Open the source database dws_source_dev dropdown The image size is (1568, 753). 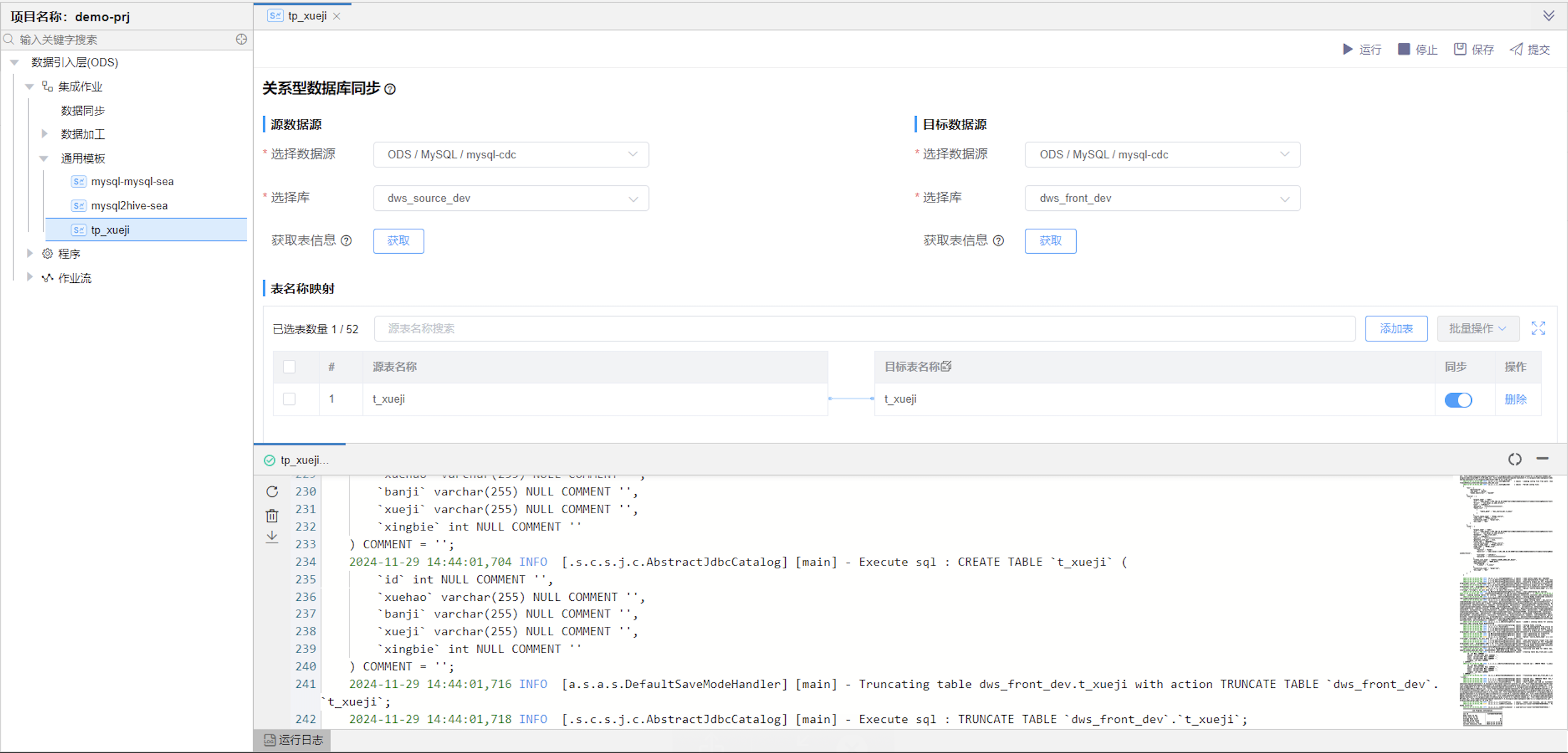click(x=511, y=199)
